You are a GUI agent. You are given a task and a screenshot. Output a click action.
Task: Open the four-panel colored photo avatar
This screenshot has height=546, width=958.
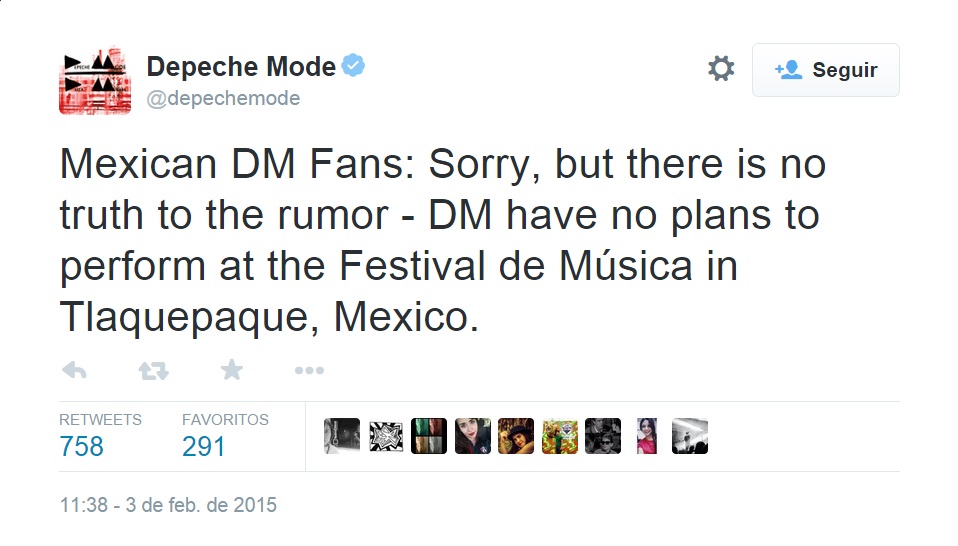click(x=429, y=436)
